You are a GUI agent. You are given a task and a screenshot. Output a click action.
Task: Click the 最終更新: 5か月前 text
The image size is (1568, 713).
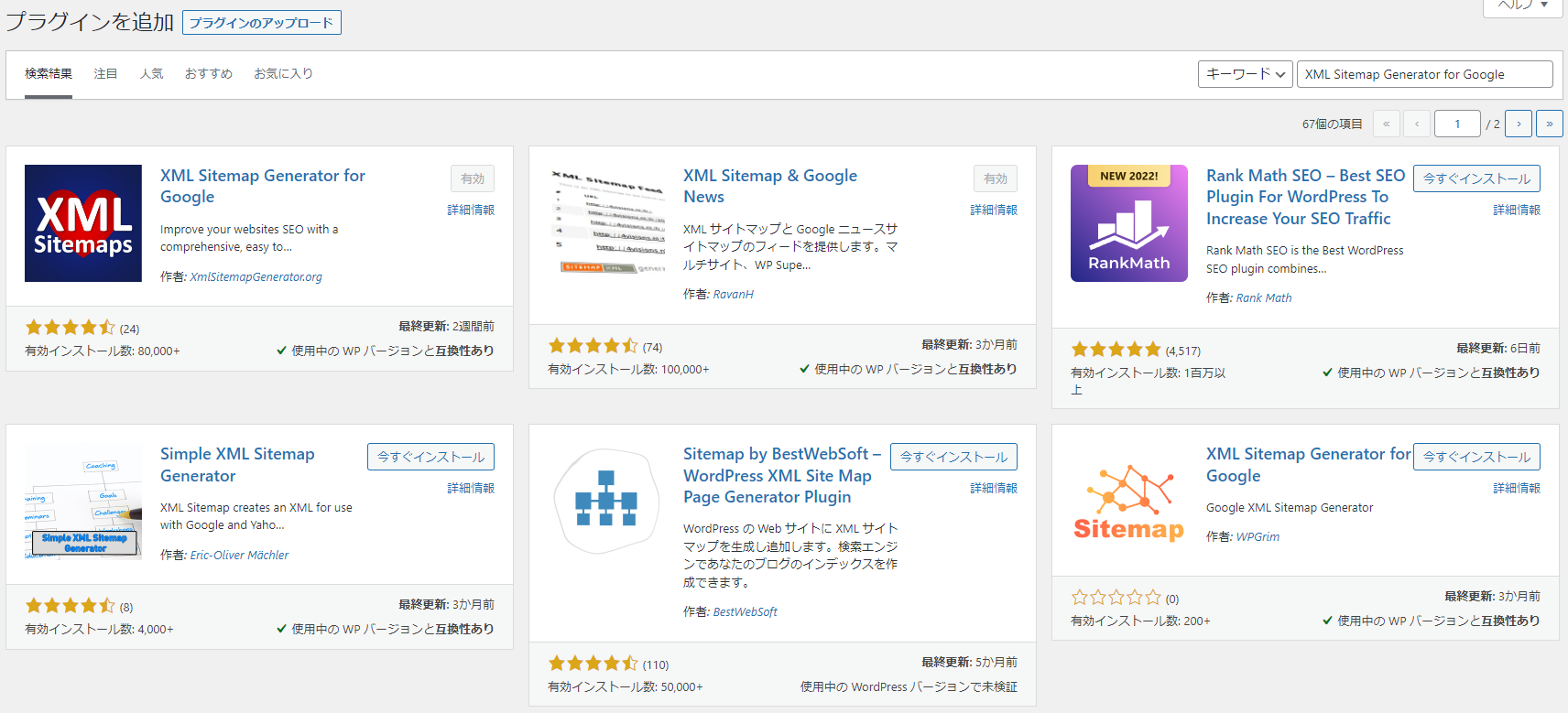(x=969, y=663)
